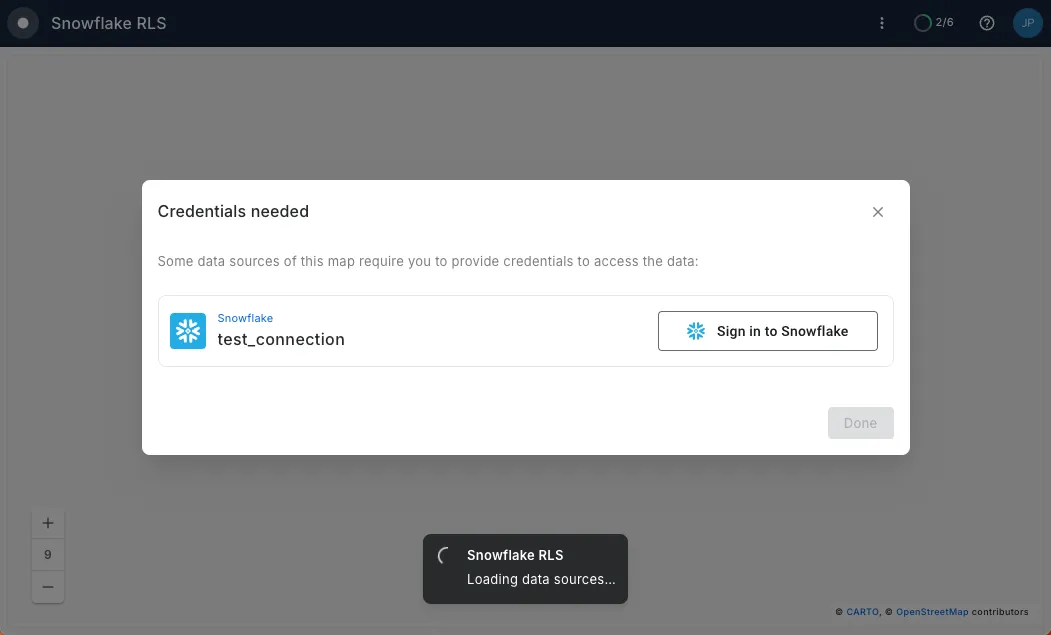Open the CARTO attribution link
1051x635 pixels.
click(x=861, y=611)
